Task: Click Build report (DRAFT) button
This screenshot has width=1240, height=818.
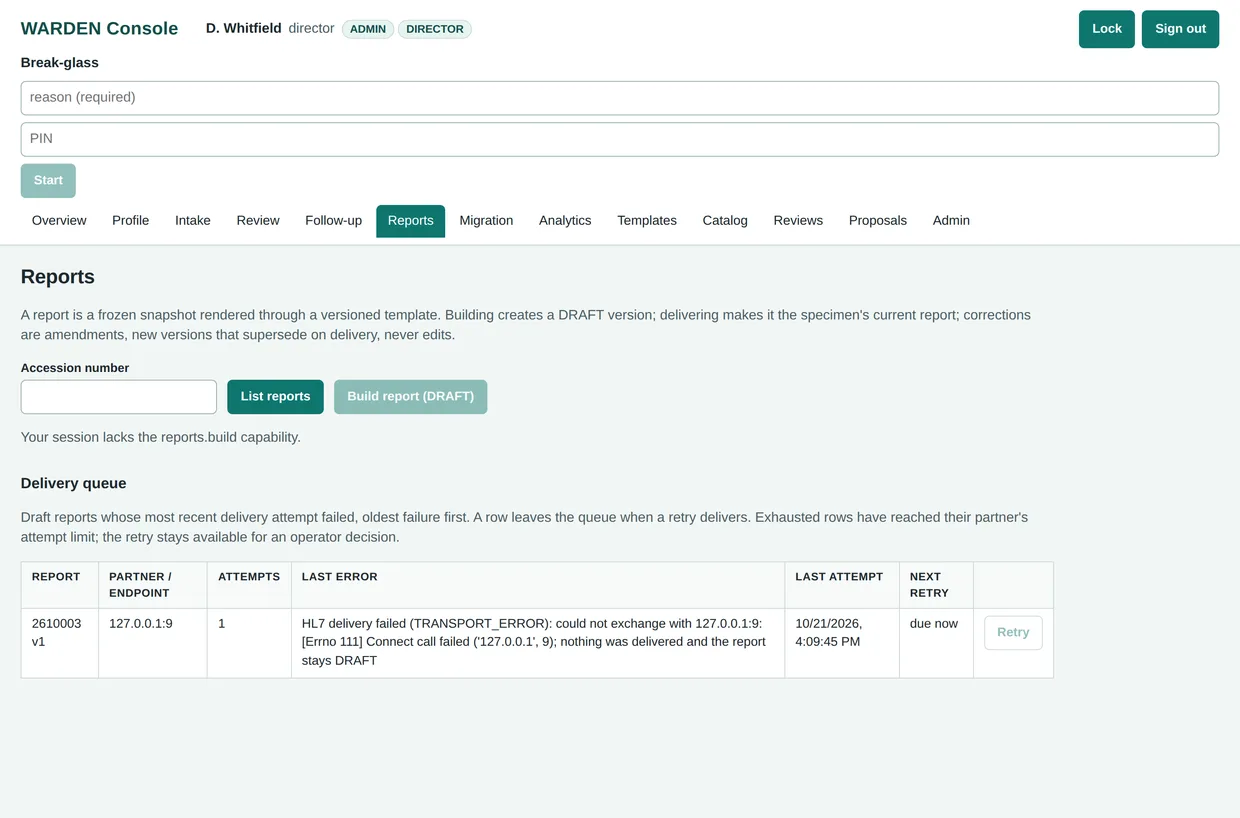Action: pyautogui.click(x=410, y=397)
